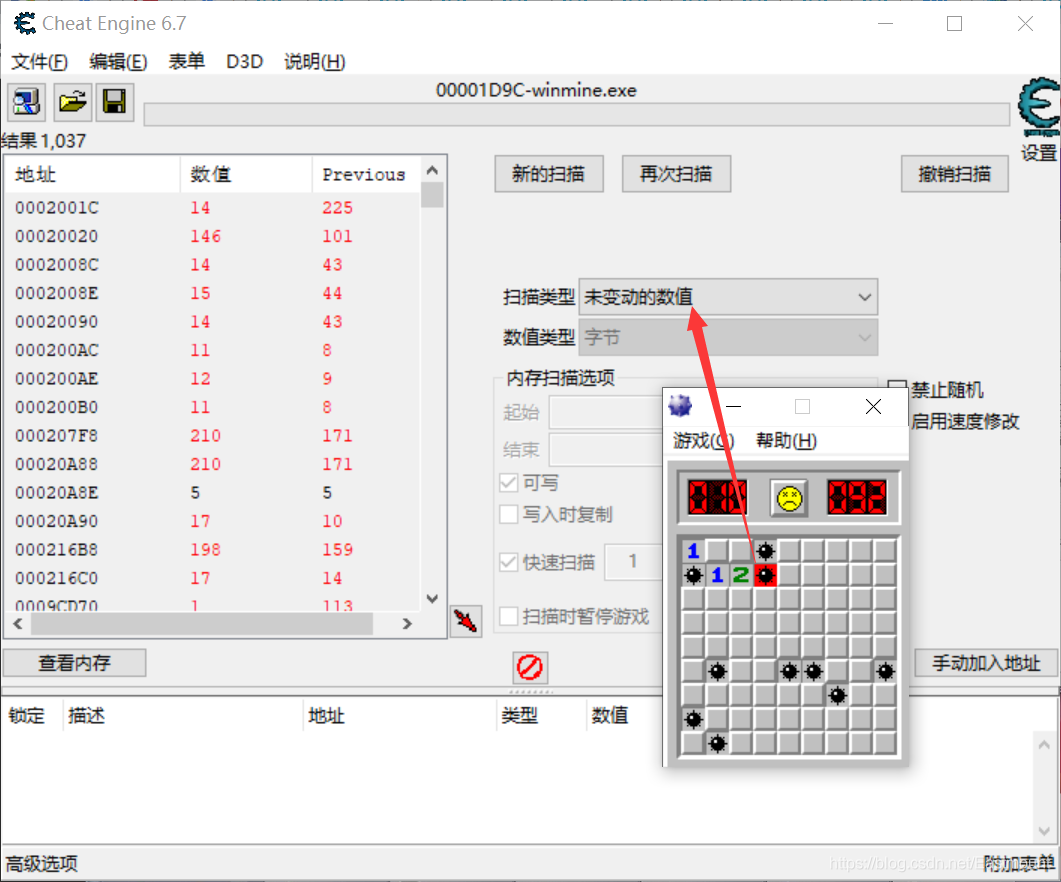
Task: Click the save floppy disk icon
Action: tap(114, 102)
